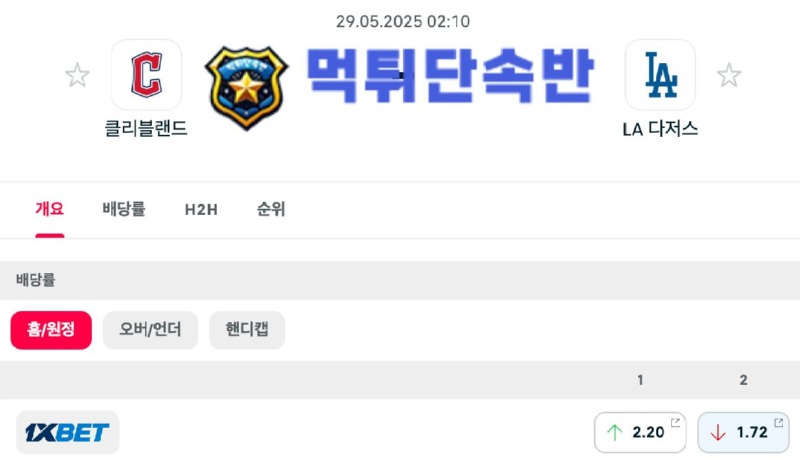The image size is (800, 460).
Task: Open the 1XBET bookmaker logo
Action: [x=67, y=432]
